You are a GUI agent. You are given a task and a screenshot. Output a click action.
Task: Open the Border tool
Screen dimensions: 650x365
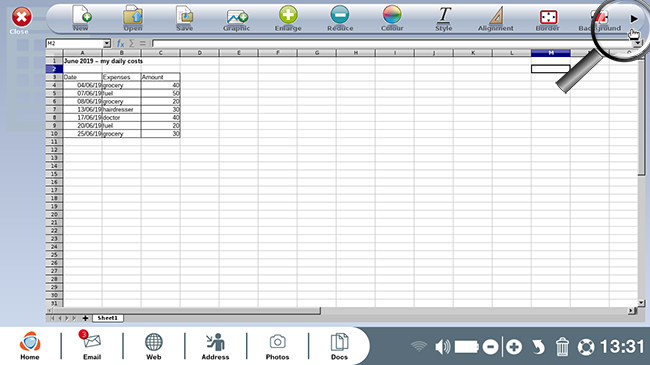click(548, 17)
